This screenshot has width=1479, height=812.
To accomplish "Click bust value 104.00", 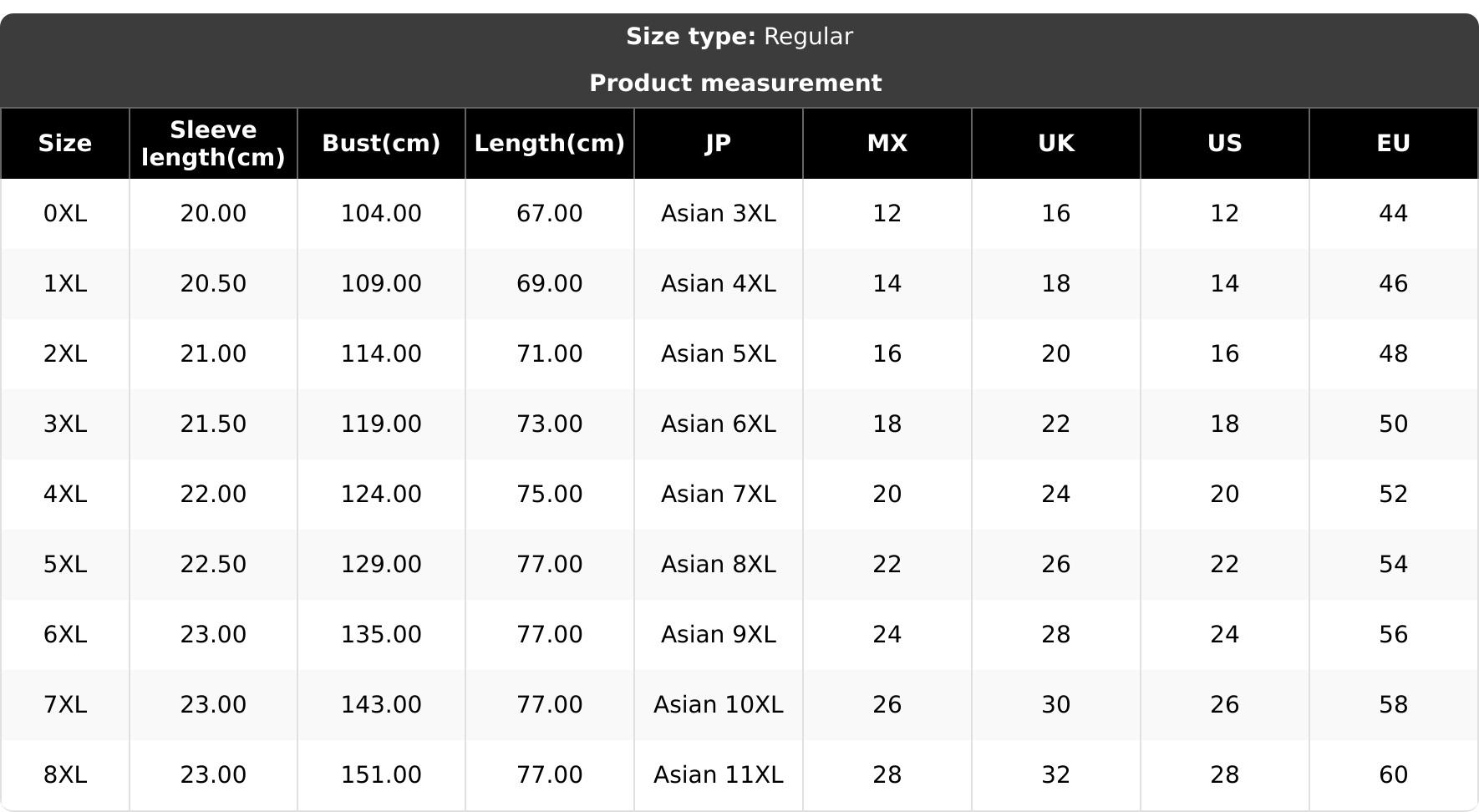I will (381, 214).
